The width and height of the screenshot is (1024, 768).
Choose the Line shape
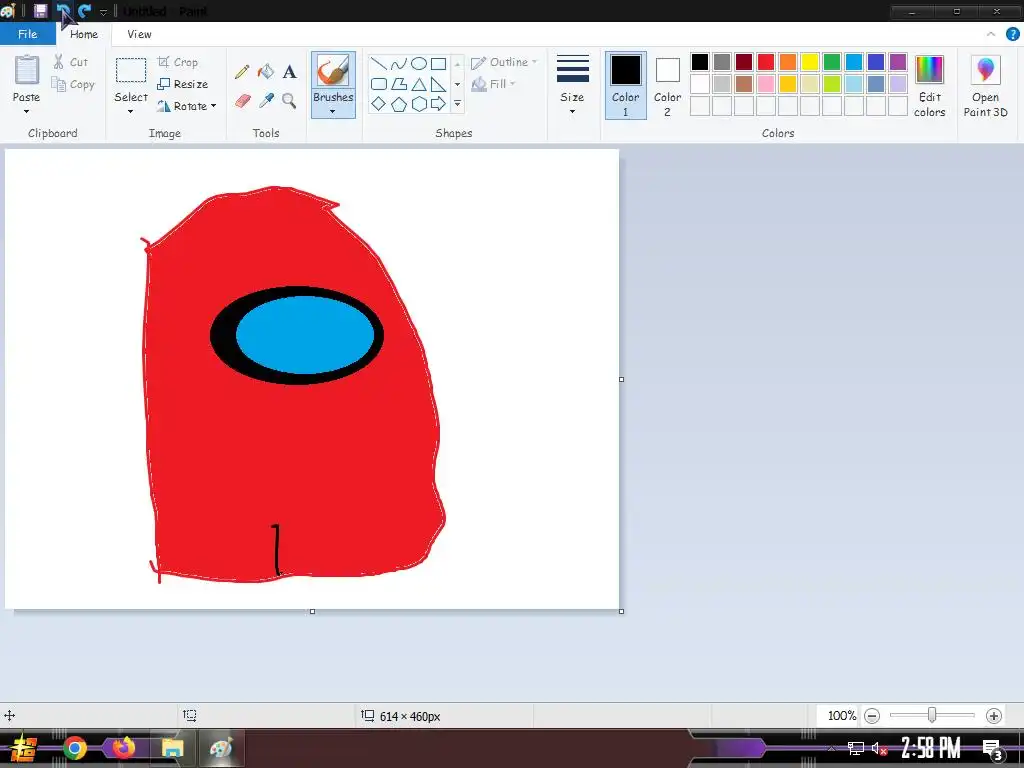coord(379,63)
